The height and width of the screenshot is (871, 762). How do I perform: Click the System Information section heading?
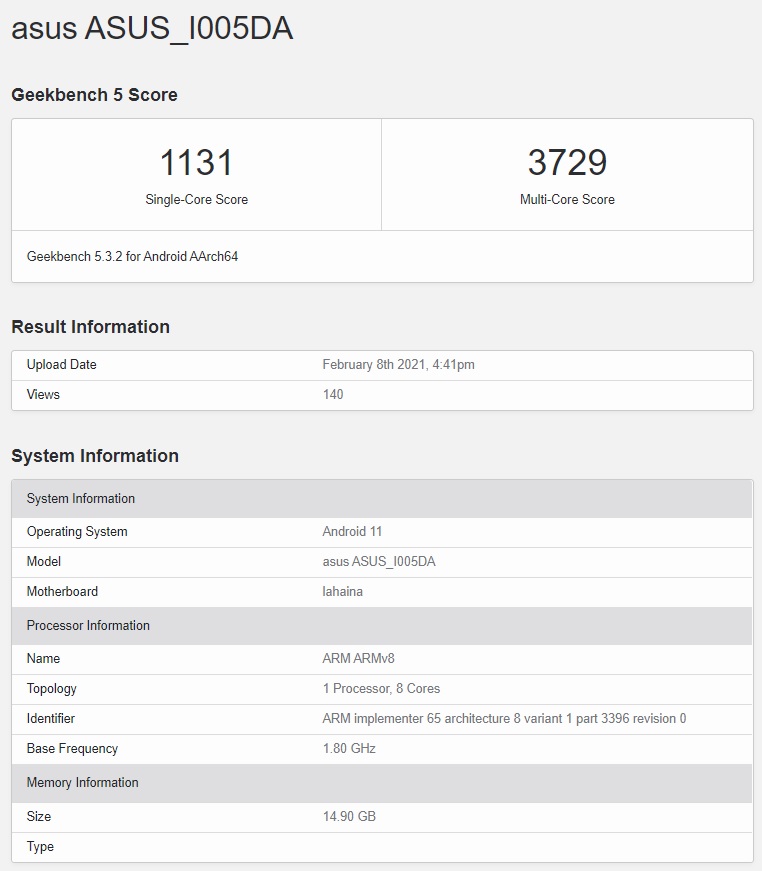pos(95,456)
